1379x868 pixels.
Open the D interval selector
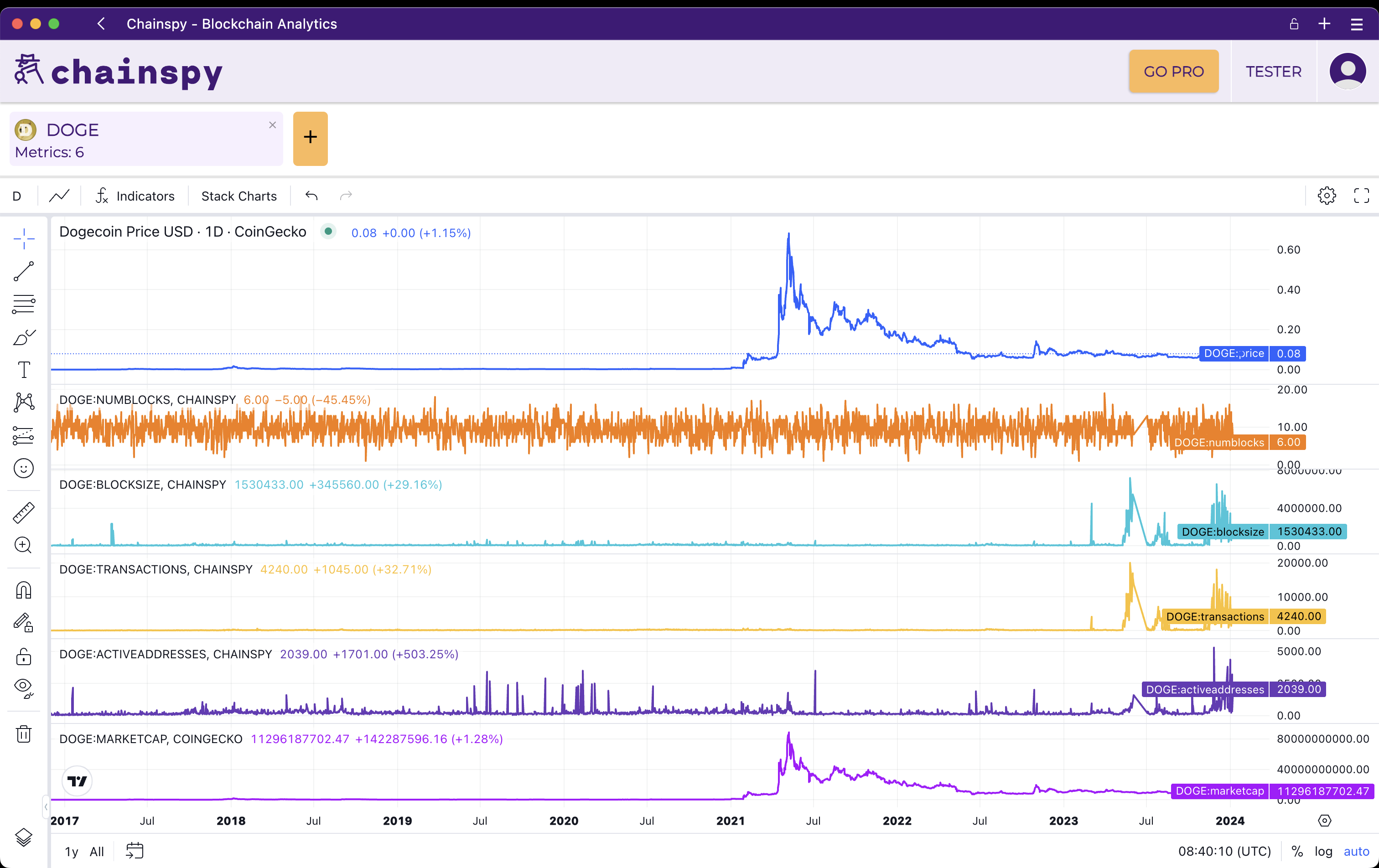(x=17, y=196)
